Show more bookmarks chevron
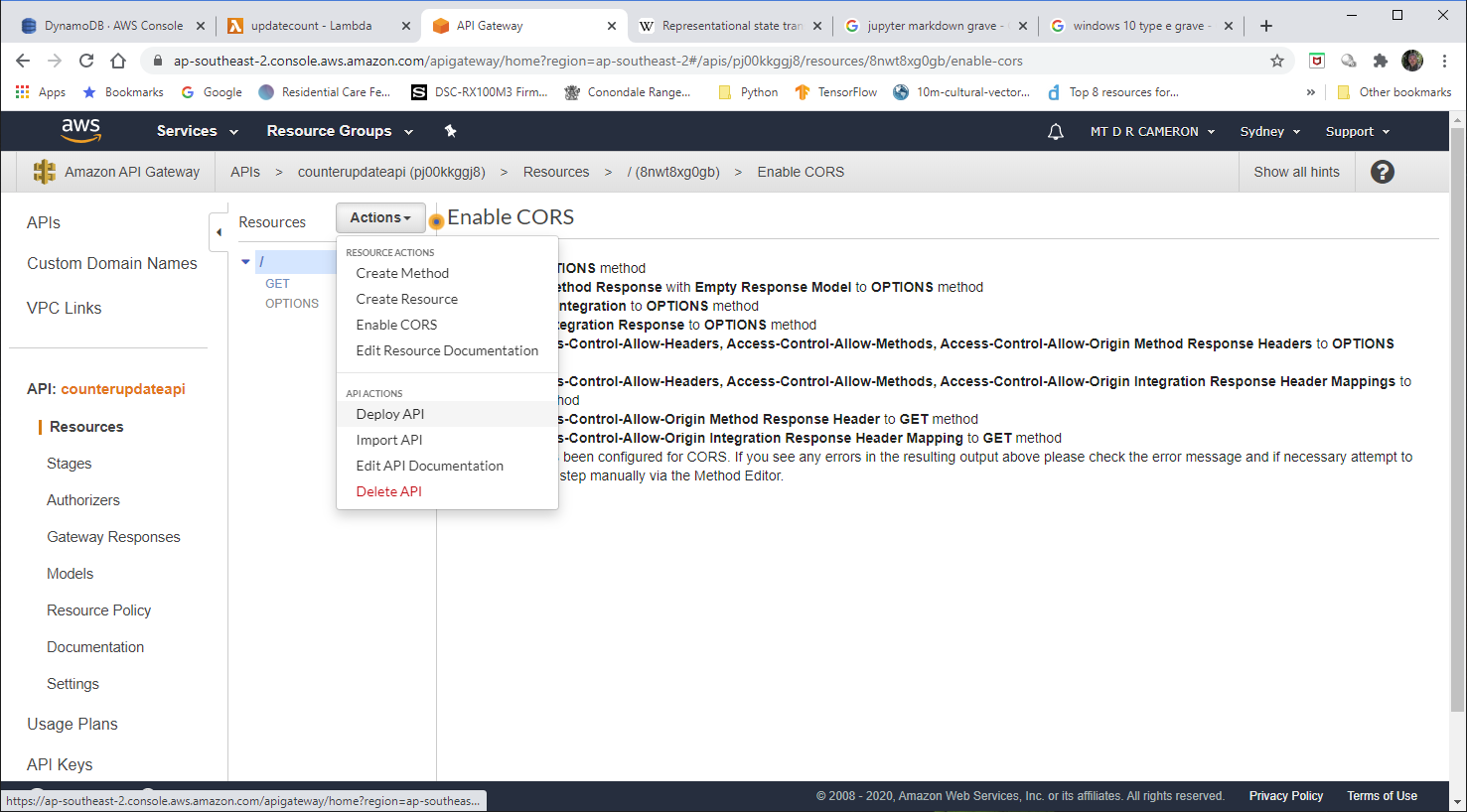This screenshot has height=812, width=1467. tap(1311, 92)
